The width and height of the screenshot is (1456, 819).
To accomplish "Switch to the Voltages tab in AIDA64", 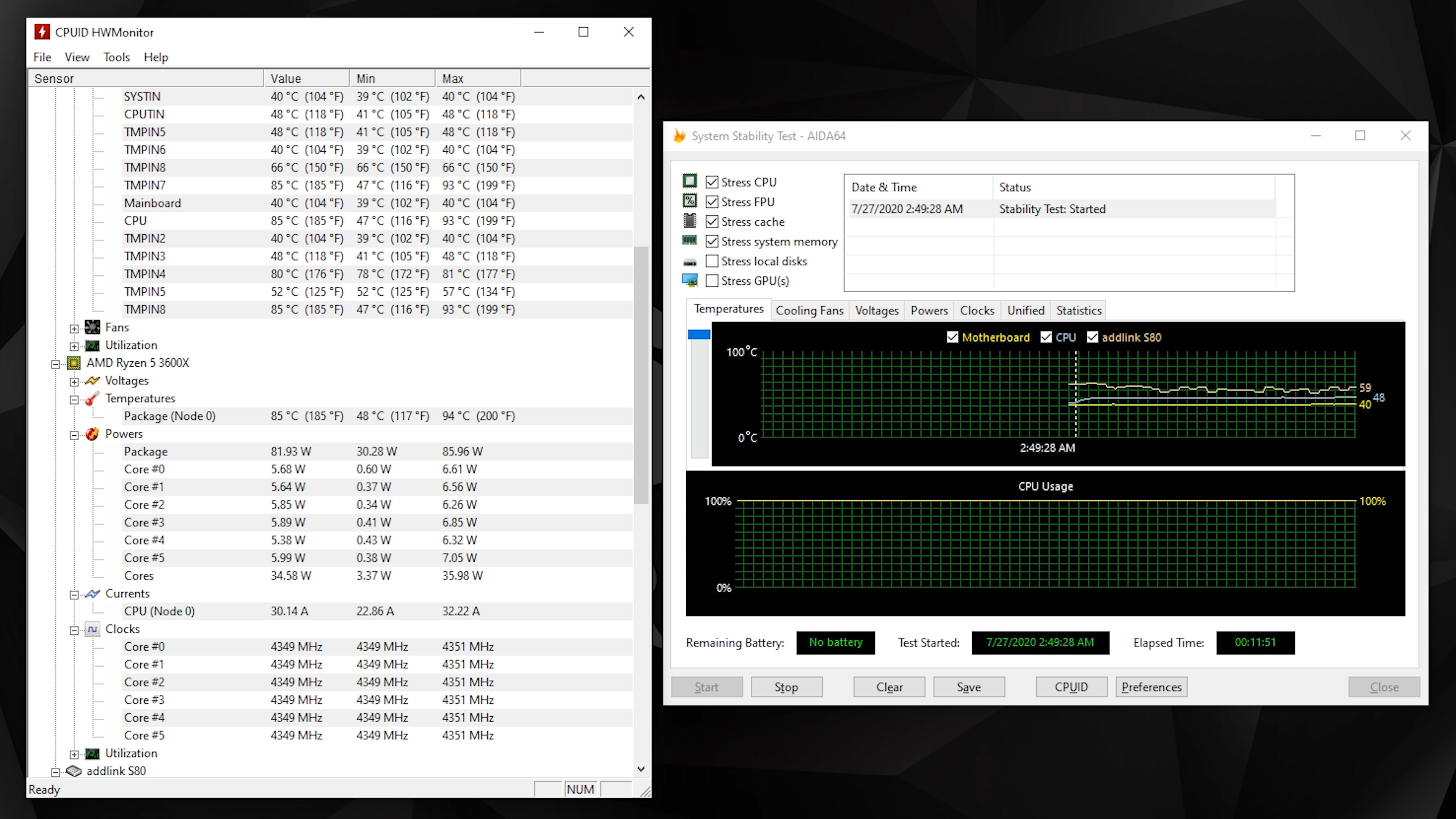I will (x=877, y=310).
